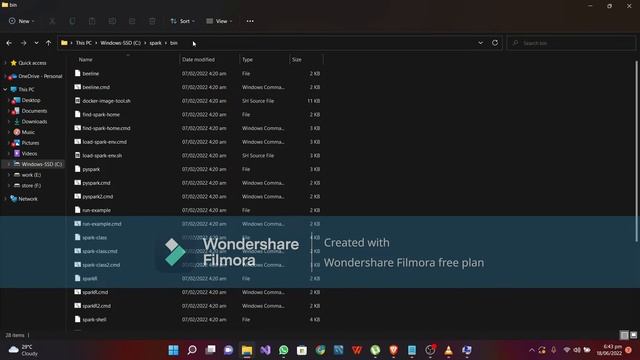Select work (E:) drive in sidebar

[31, 175]
